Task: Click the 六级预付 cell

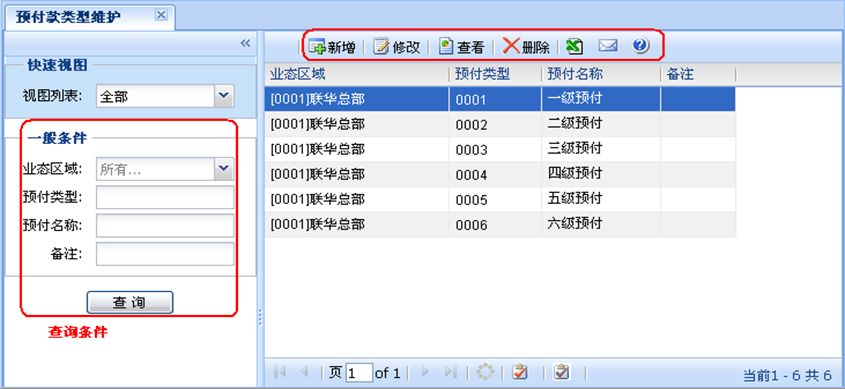Action: (x=601, y=224)
